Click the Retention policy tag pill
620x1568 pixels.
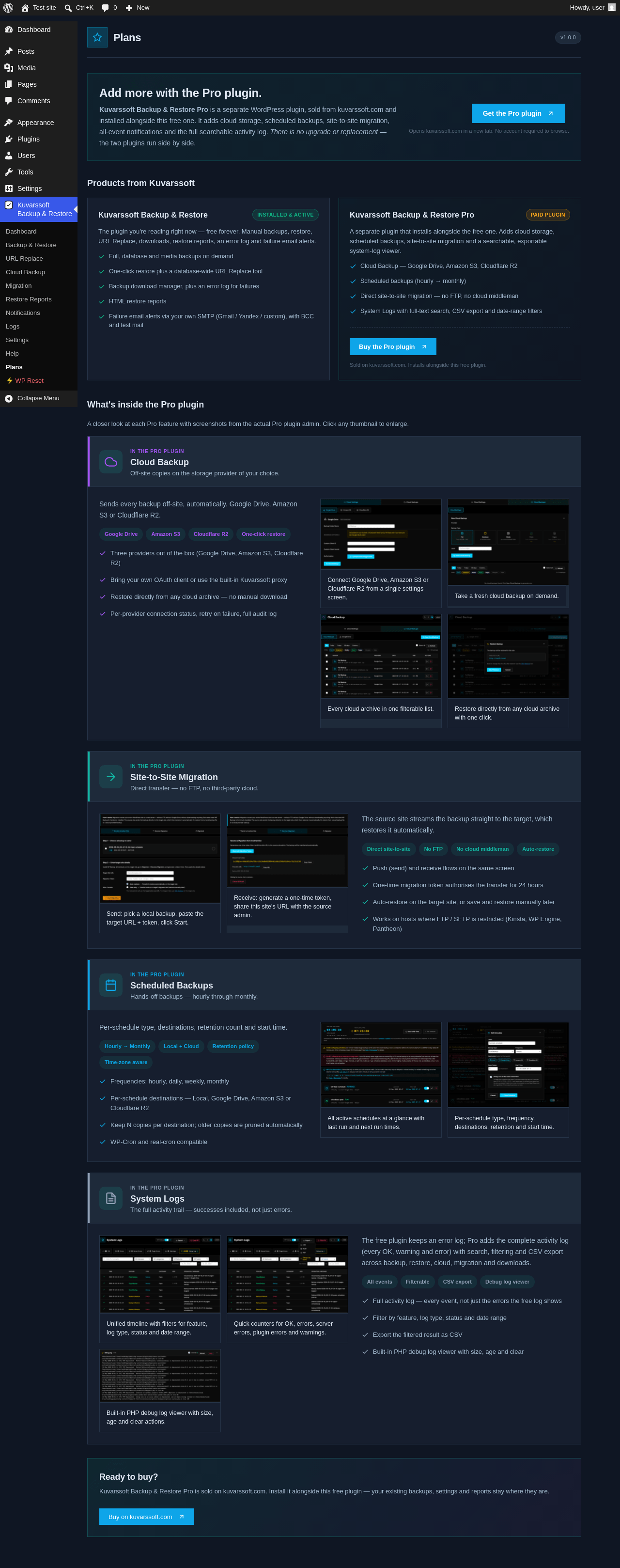tap(233, 1046)
